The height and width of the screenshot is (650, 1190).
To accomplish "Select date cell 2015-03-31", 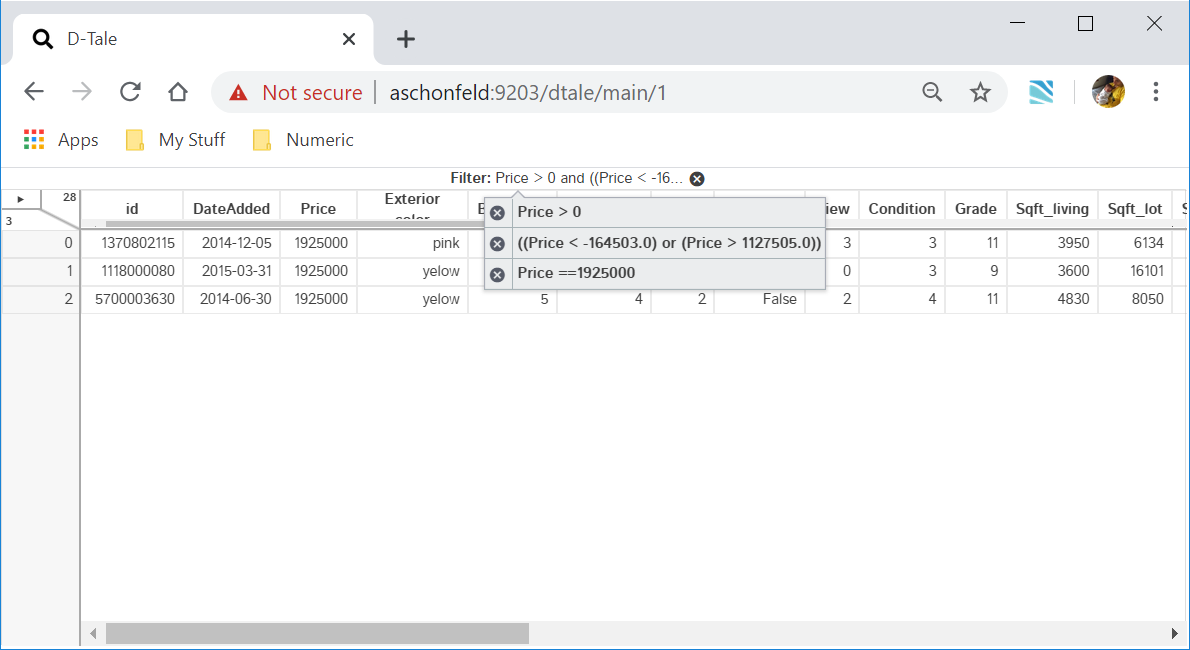I will tap(231, 271).
